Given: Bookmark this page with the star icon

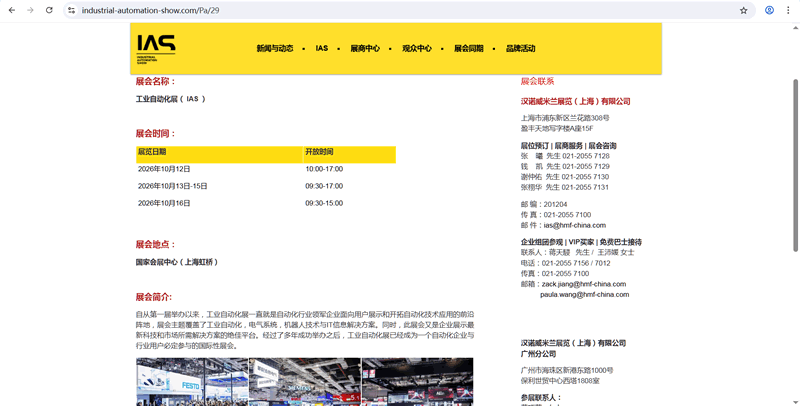Looking at the screenshot, I should tap(743, 10).
